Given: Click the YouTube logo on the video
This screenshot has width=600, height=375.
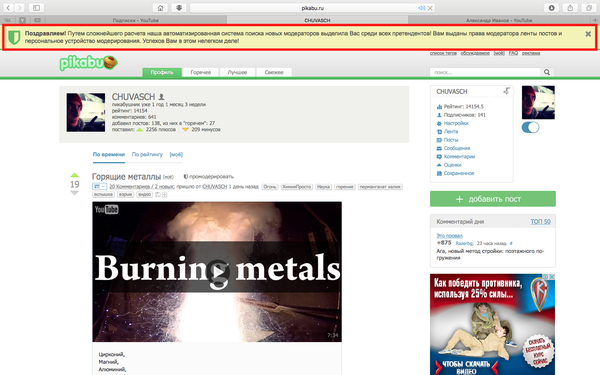Looking at the screenshot, I should pyautogui.click(x=106, y=209).
